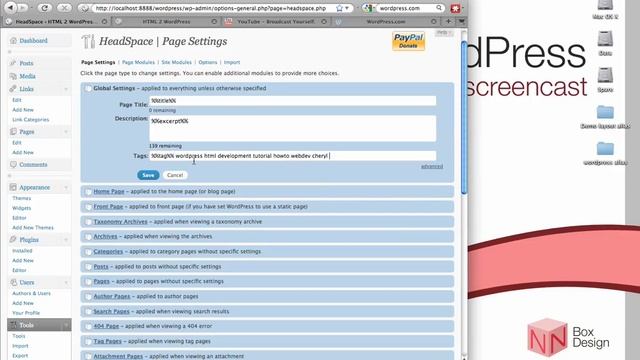Click the browser forward arrow button
This screenshot has width=640, height=360.
(23, 7)
